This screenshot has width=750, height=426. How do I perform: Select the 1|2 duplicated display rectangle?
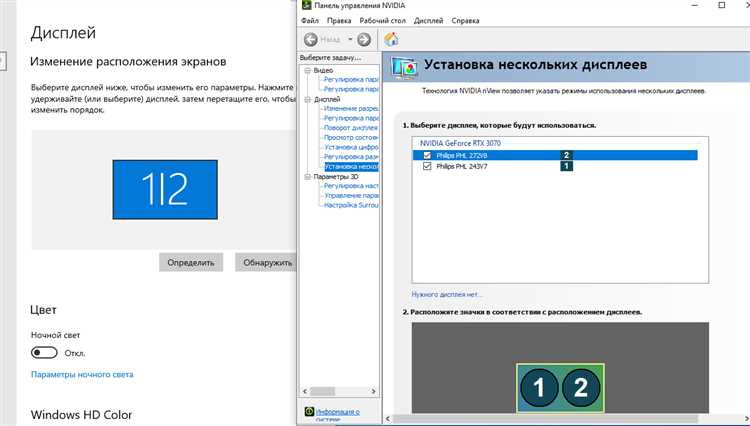tap(165, 190)
